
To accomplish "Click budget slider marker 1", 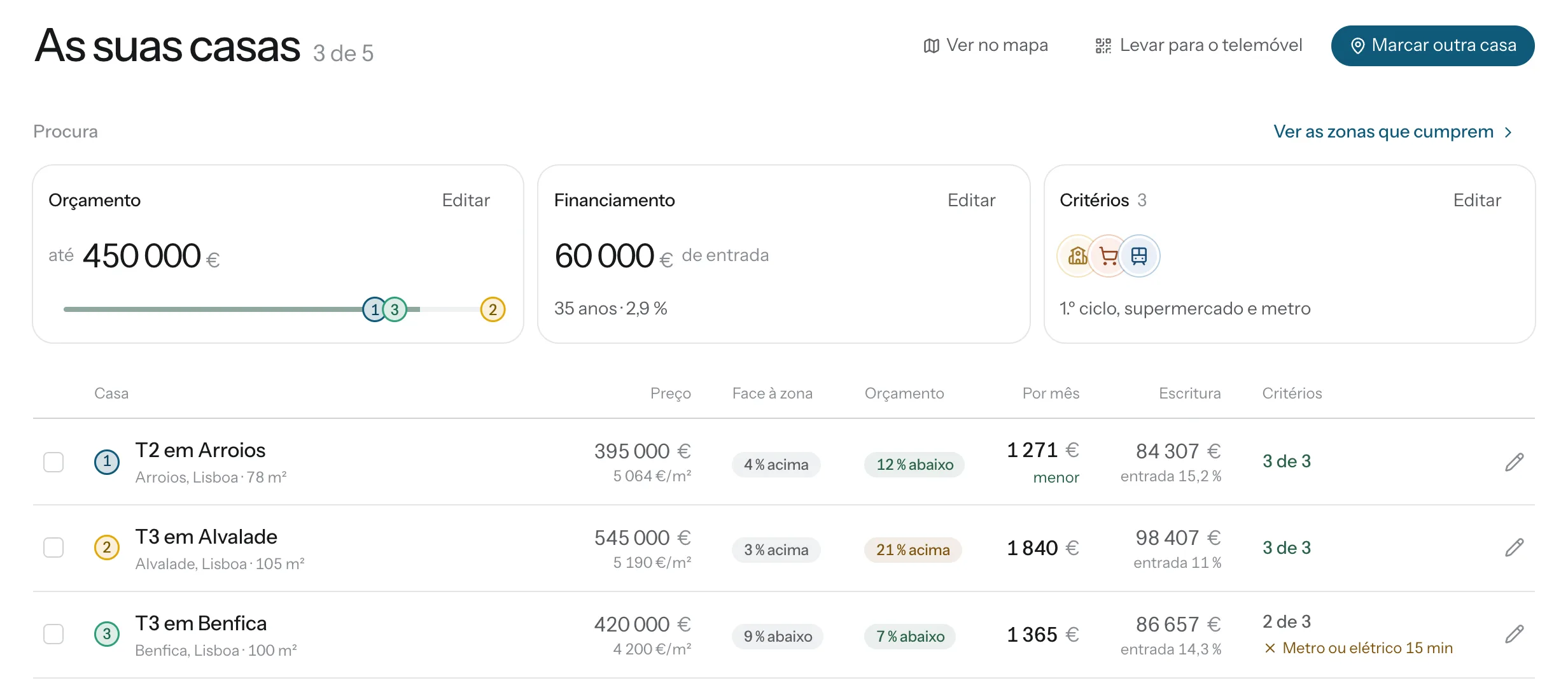I will coord(374,309).
